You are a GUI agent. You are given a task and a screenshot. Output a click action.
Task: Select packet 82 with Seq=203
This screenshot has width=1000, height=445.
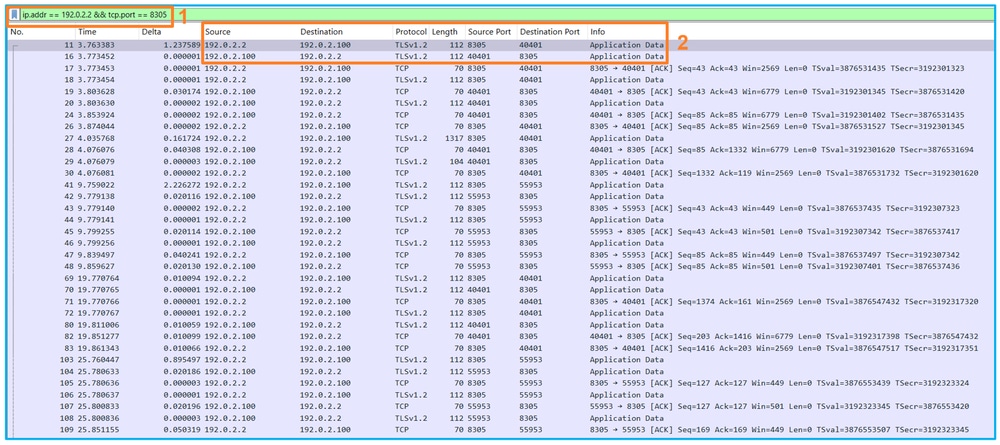501,337
